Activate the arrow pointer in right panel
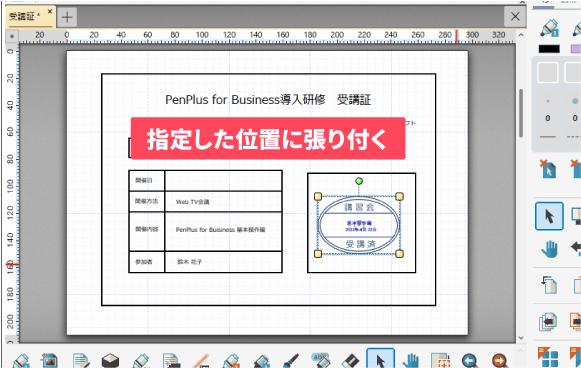Image resolution: width=581 pixels, height=368 pixels. point(549,216)
